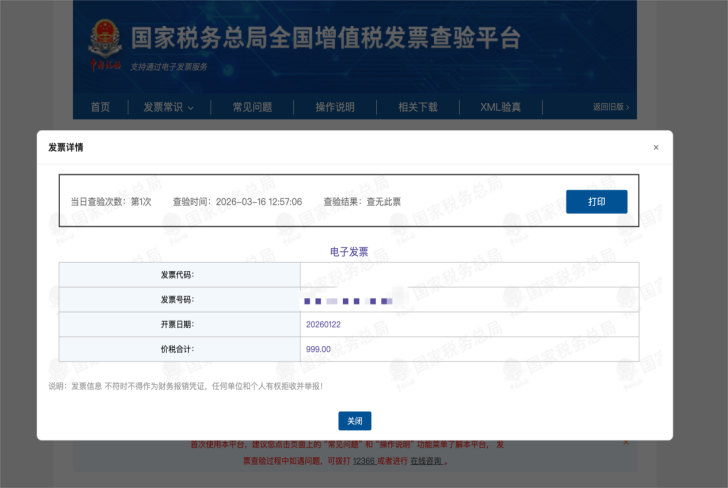Click the 价税合计 amount 999.00
This screenshot has width=728, height=488.
pos(318,349)
